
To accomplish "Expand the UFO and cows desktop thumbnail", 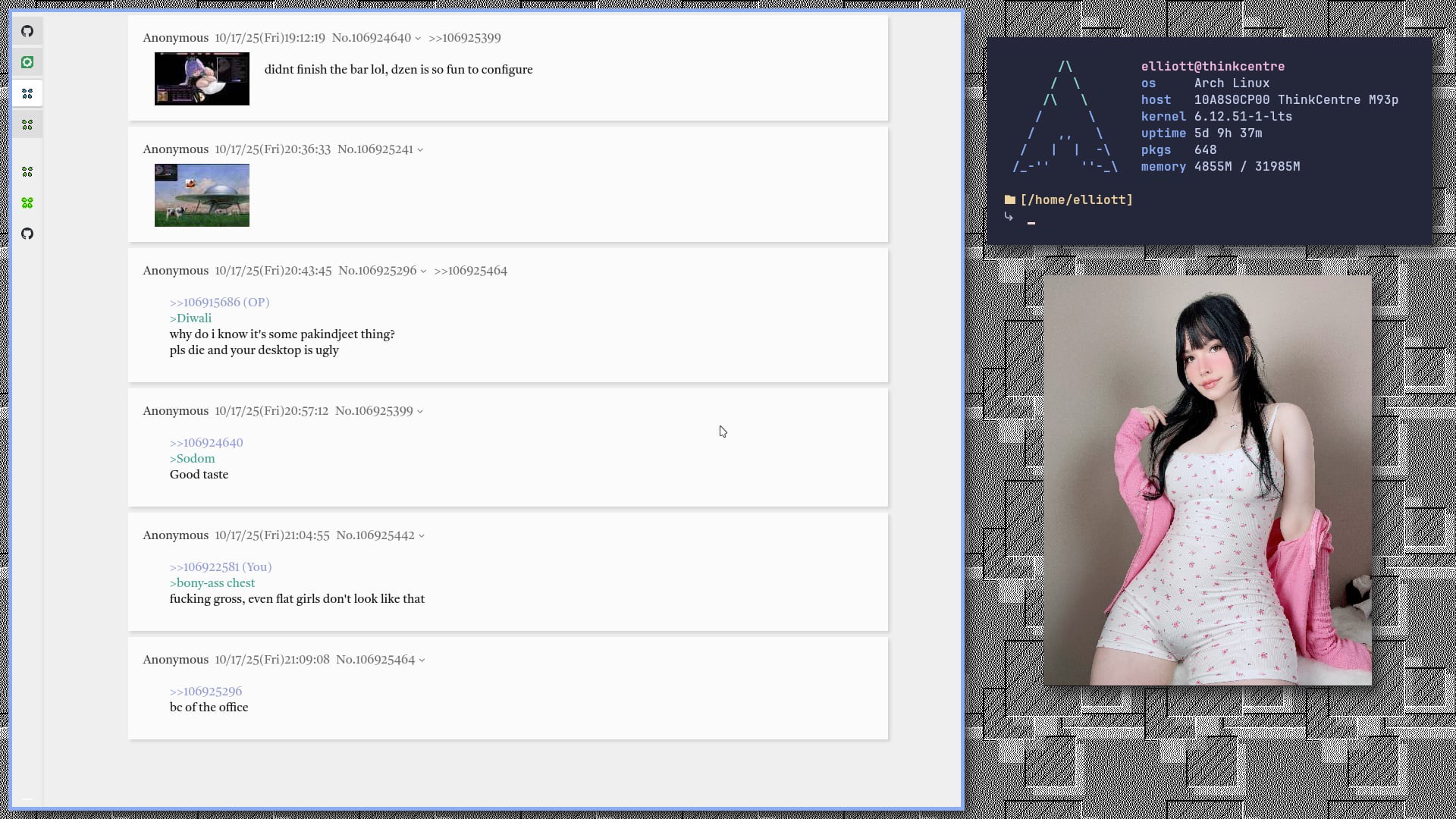I will pos(202,195).
